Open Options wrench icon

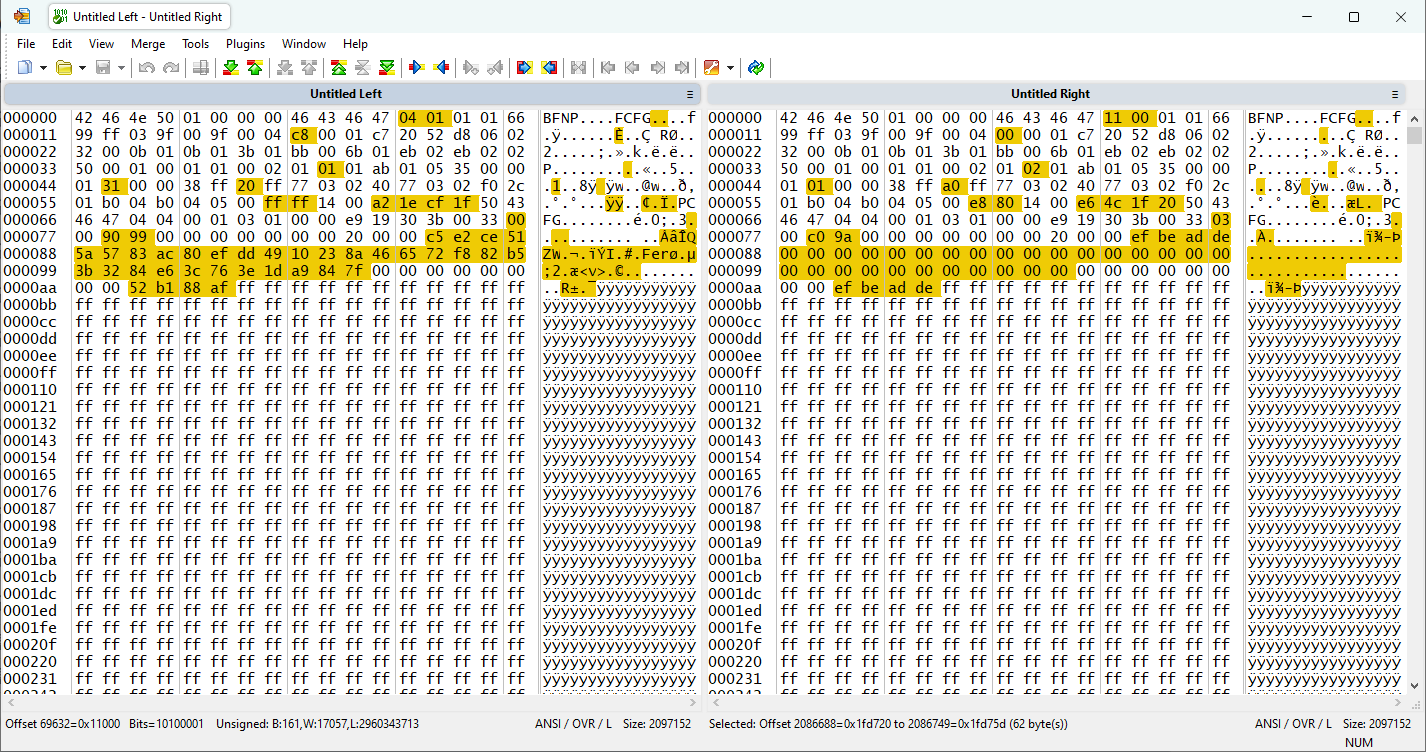pyautogui.click(x=711, y=67)
